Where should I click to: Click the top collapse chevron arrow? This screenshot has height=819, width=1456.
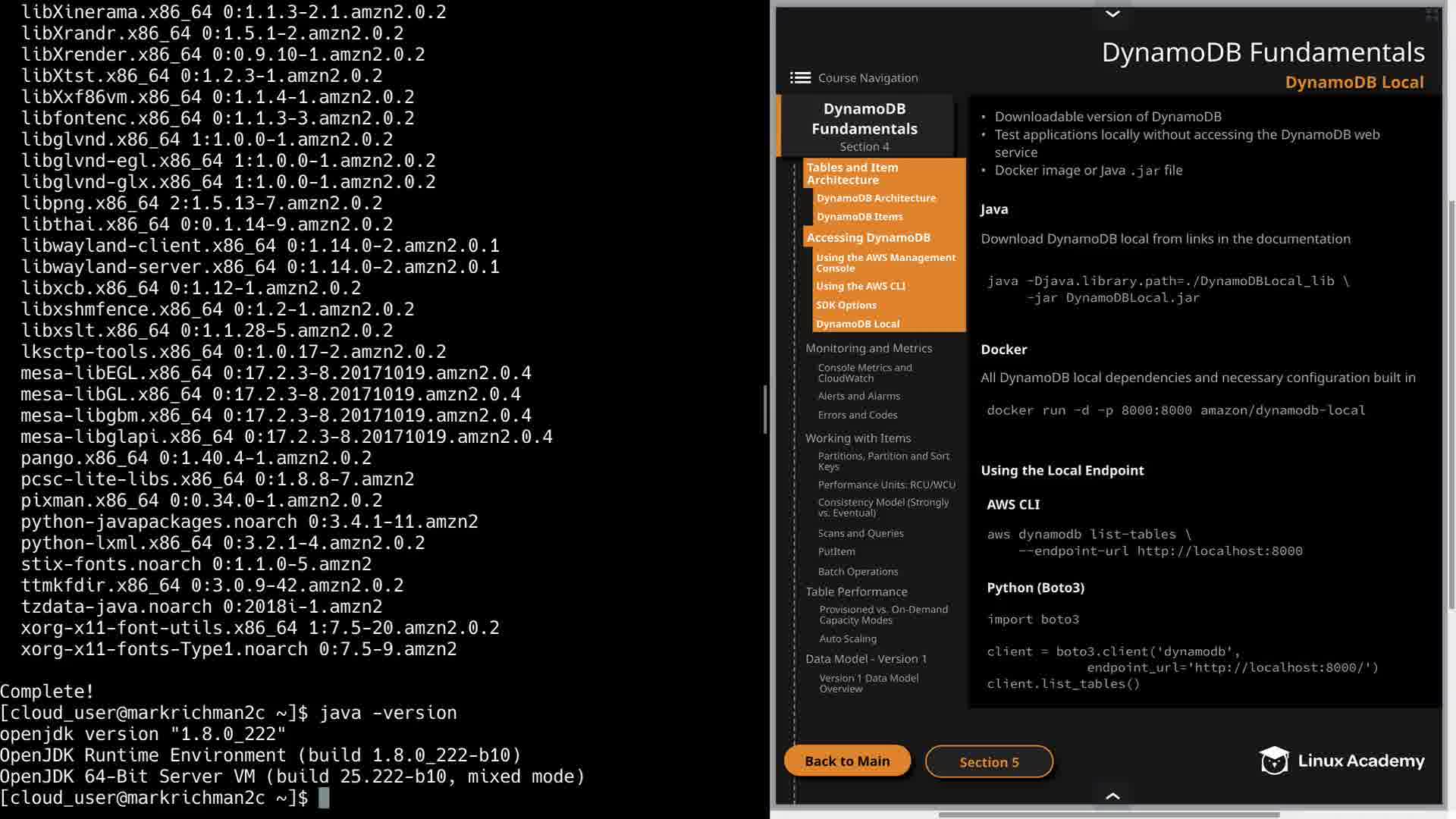pyautogui.click(x=1112, y=14)
